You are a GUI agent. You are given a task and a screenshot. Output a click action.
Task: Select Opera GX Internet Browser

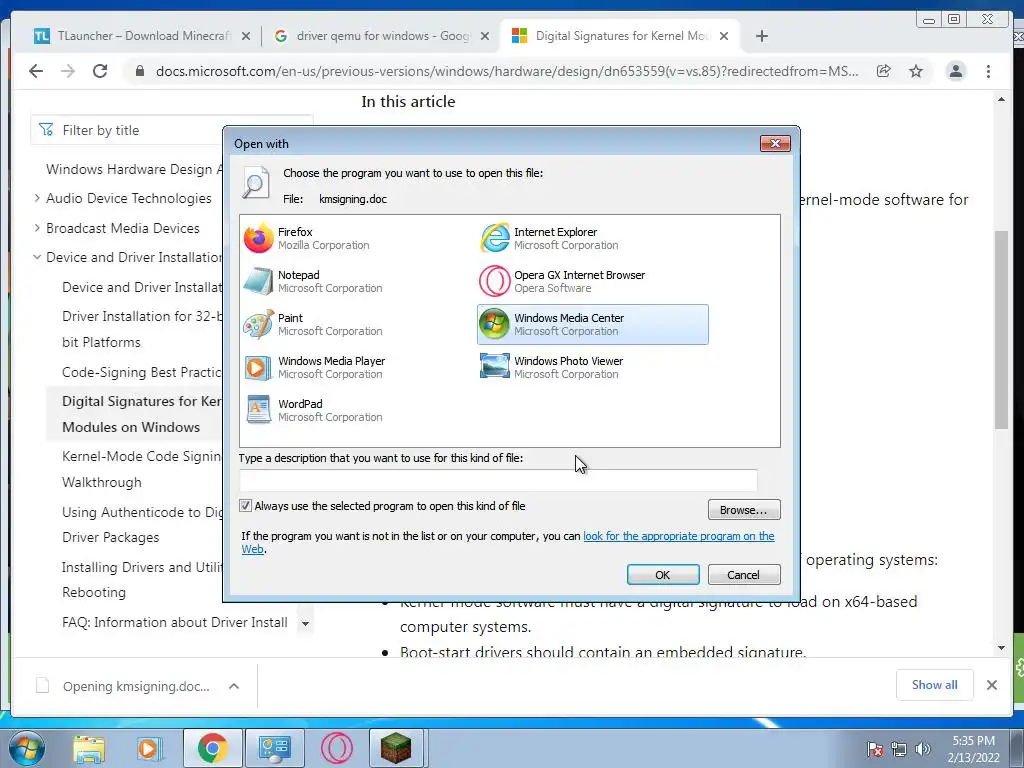point(563,281)
